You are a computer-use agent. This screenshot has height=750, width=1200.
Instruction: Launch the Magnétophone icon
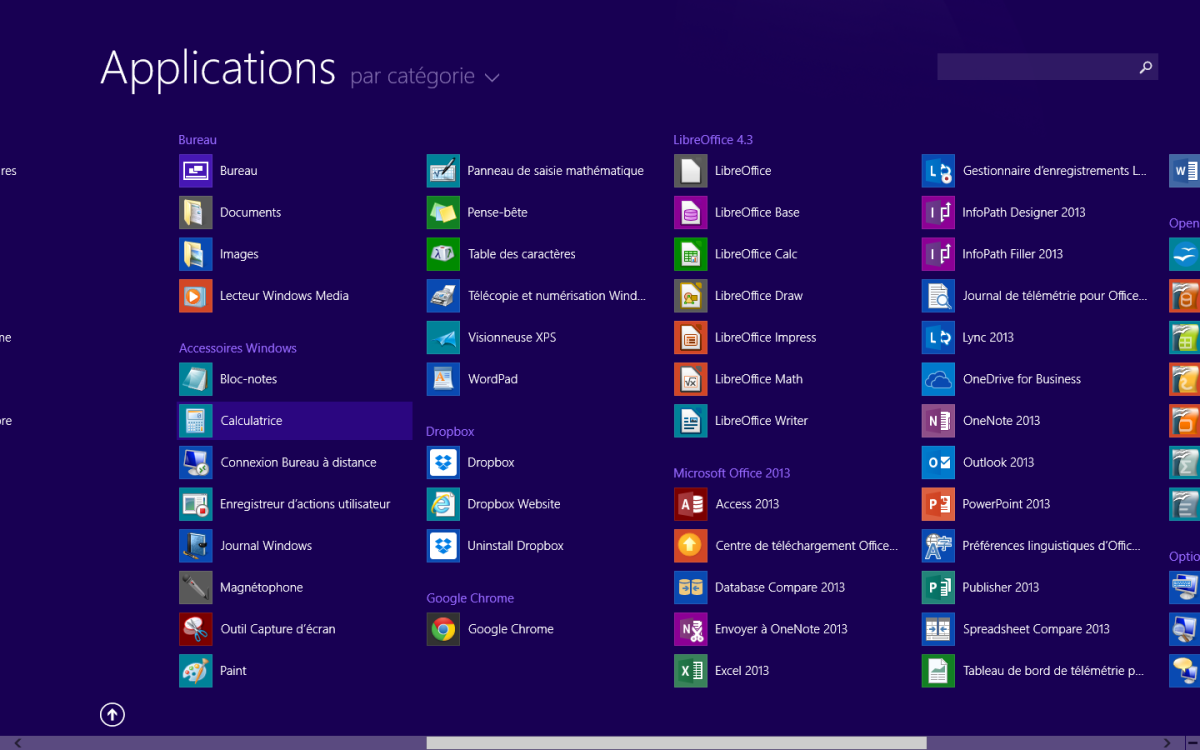tap(196, 588)
